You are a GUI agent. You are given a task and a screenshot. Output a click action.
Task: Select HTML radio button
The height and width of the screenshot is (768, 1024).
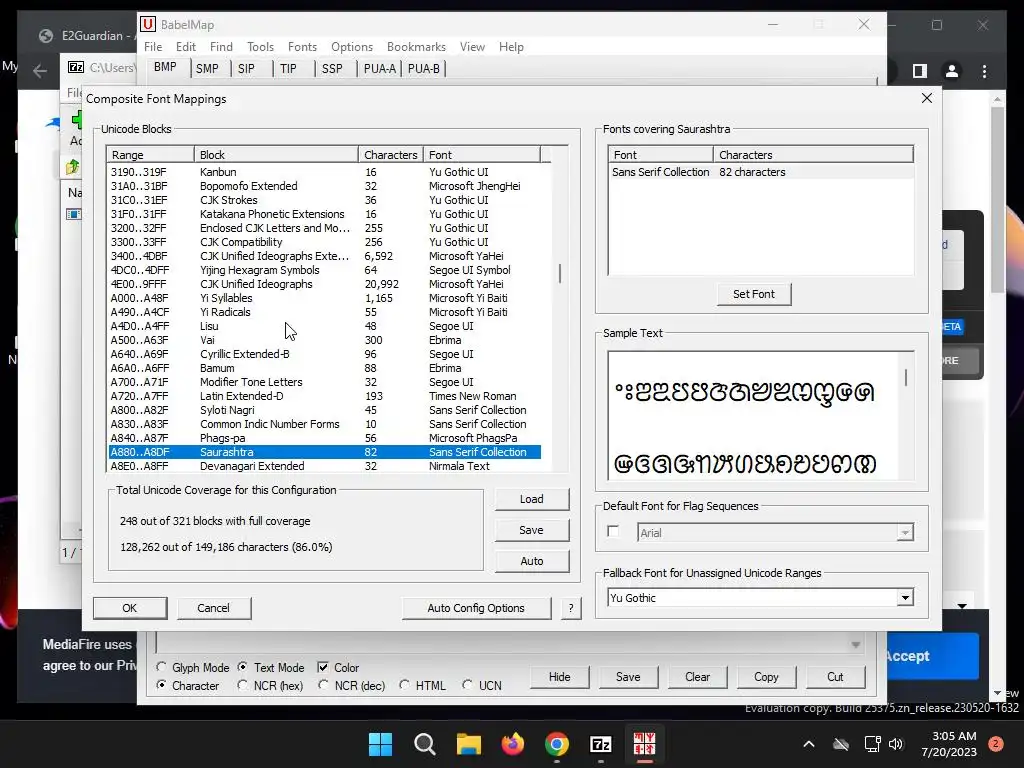(x=404, y=685)
